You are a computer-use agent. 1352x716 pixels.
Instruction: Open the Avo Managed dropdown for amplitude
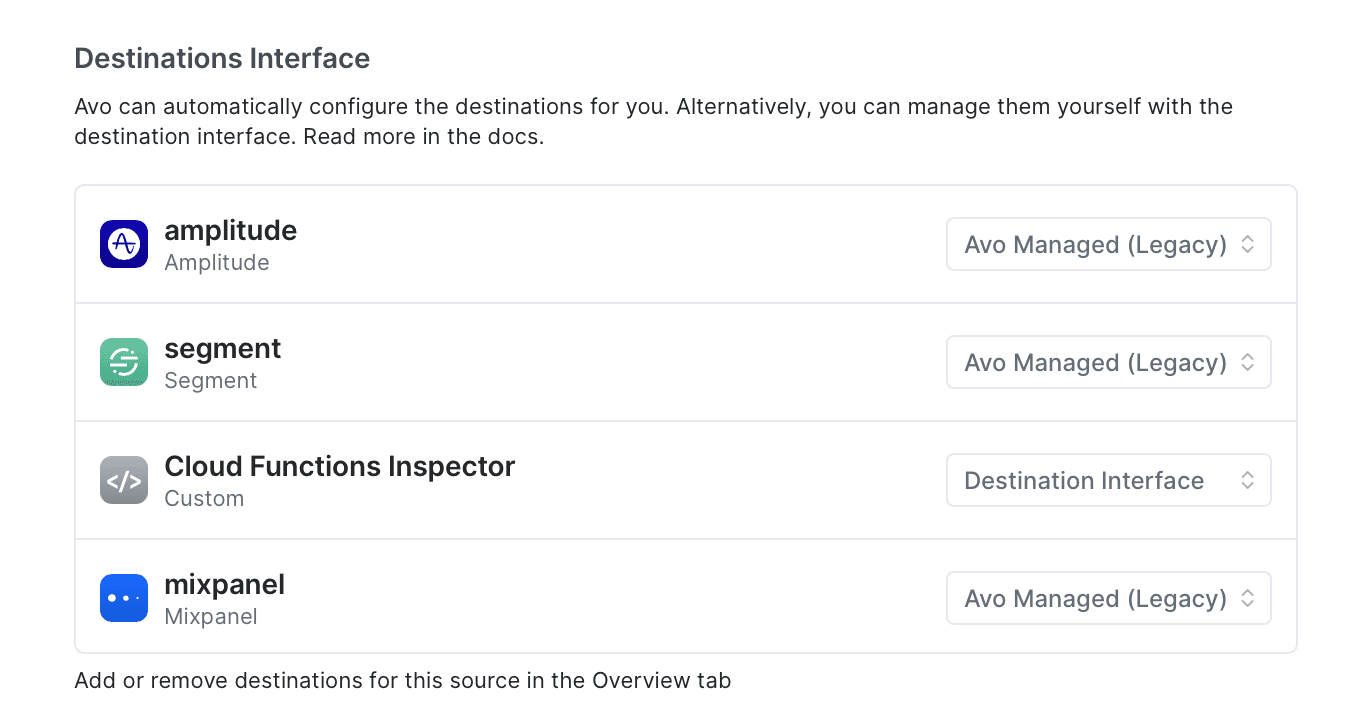[x=1108, y=243]
